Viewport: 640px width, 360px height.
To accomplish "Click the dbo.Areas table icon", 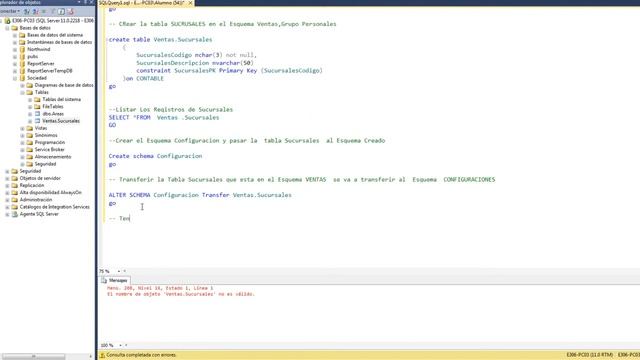I will coord(37,114).
